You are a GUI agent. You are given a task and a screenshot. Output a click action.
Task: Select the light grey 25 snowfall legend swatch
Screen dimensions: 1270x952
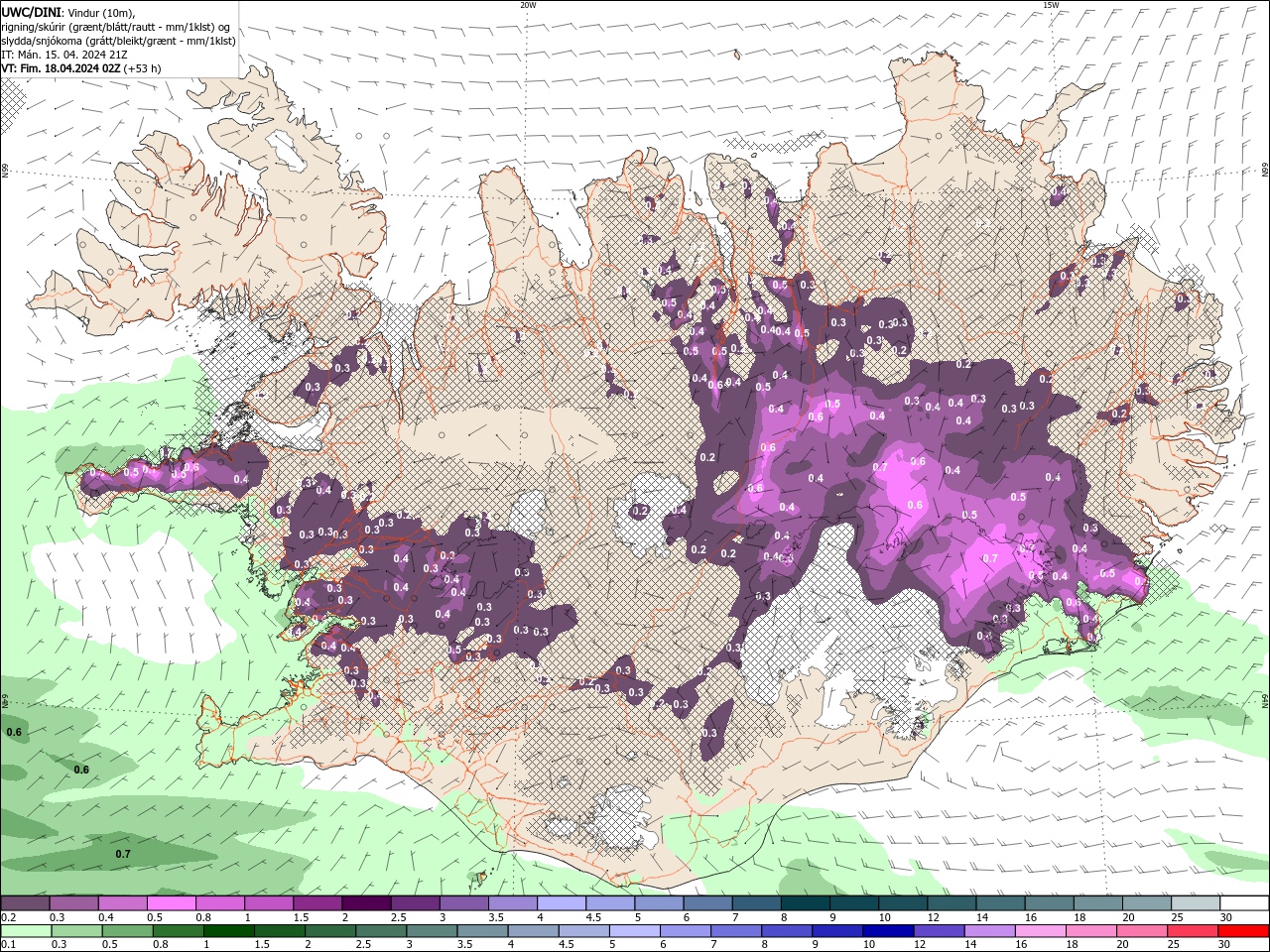click(1195, 903)
